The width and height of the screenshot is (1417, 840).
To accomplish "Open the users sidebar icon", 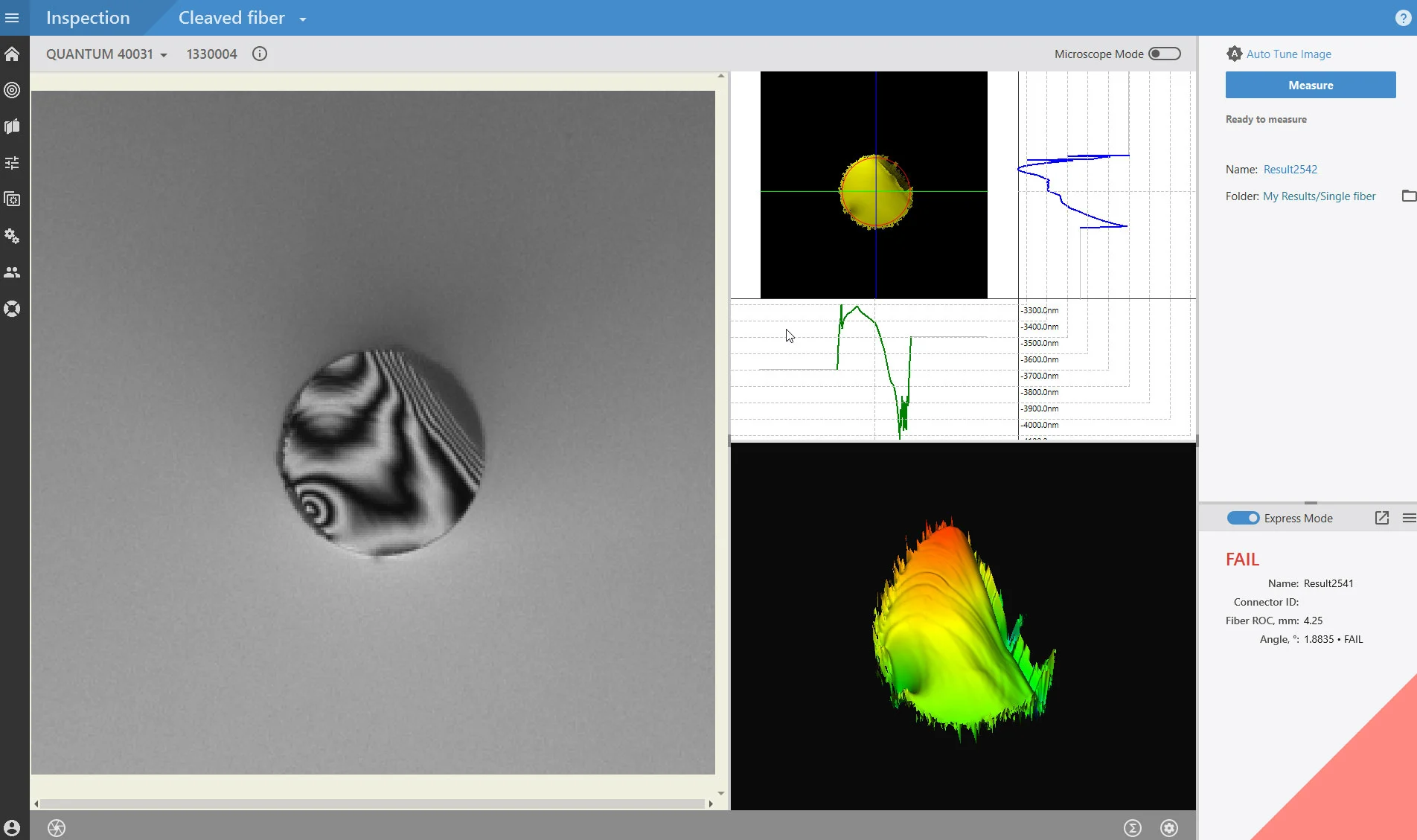I will click(x=12, y=272).
